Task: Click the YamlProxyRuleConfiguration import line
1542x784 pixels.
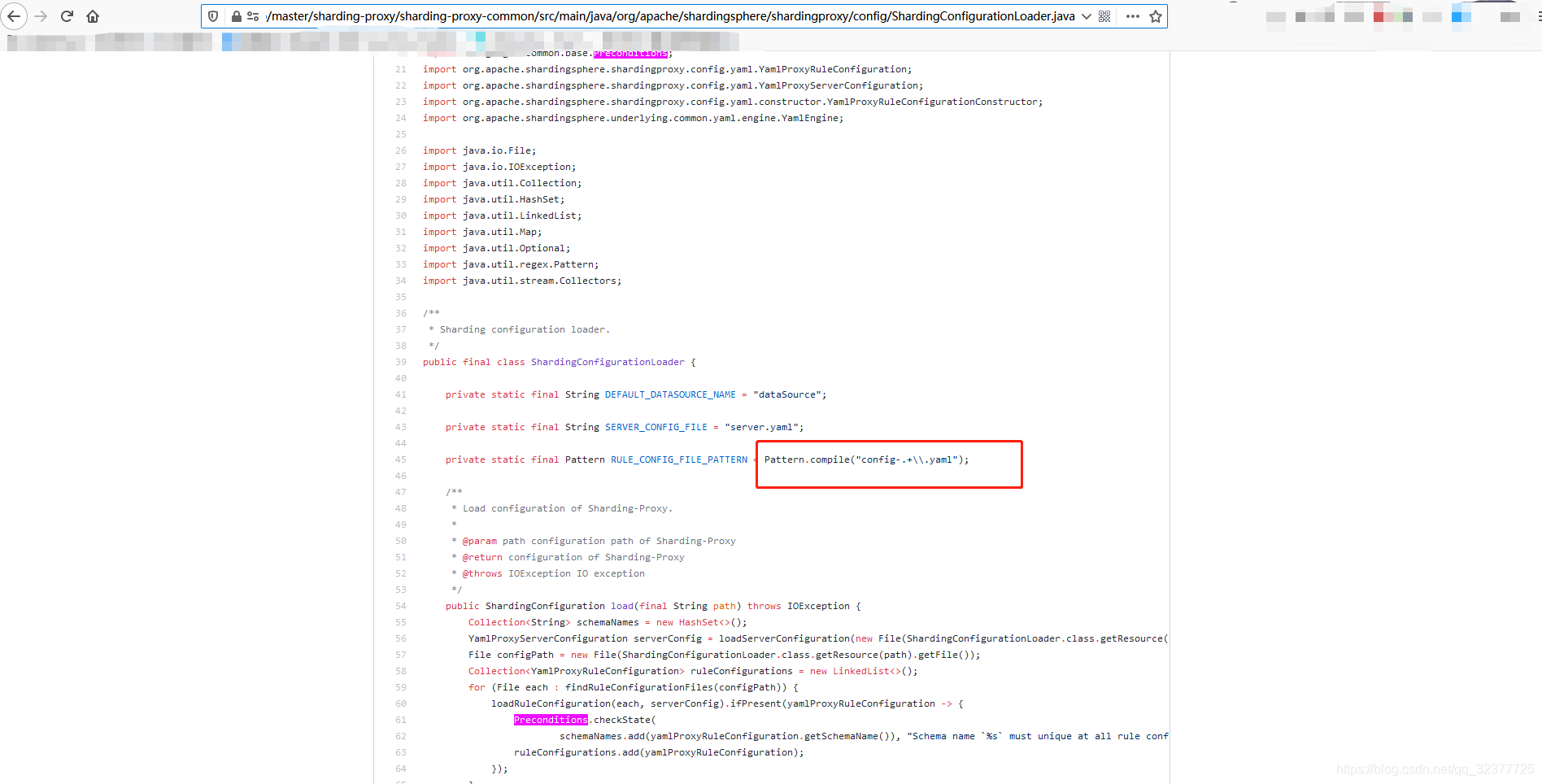Action: [667, 69]
